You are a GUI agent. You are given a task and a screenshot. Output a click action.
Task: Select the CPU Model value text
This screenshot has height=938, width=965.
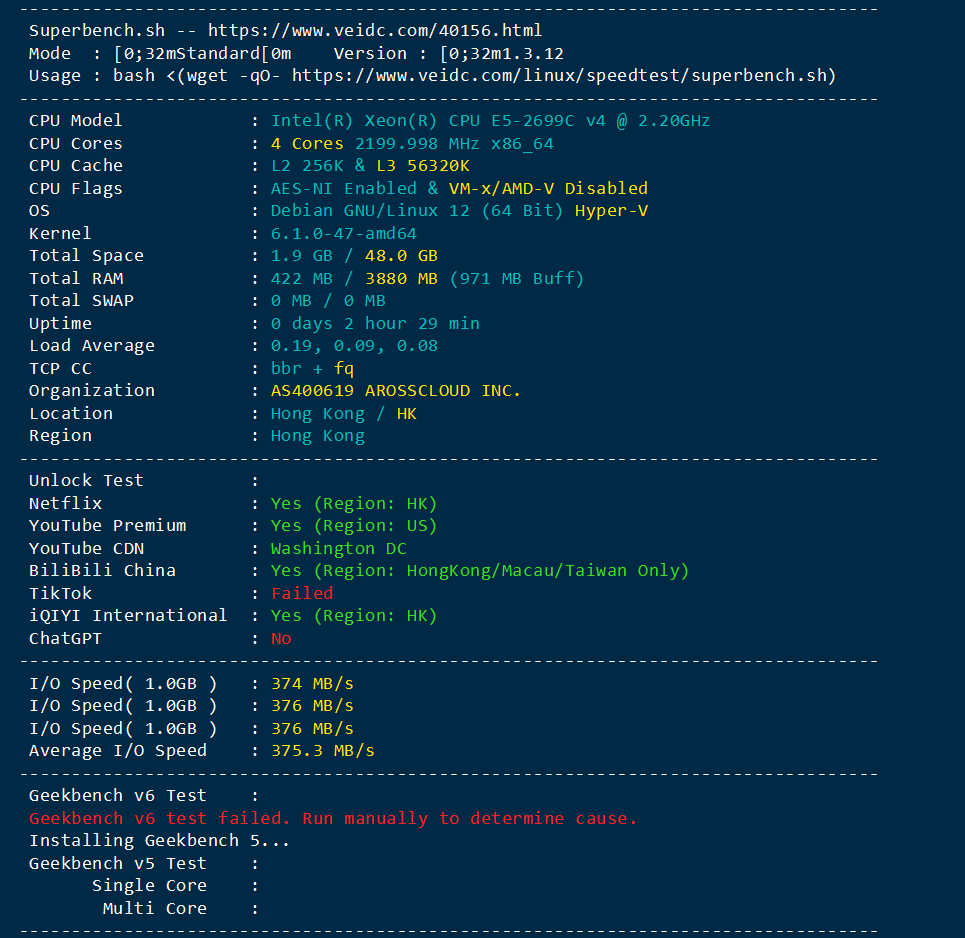pyautogui.click(x=491, y=121)
